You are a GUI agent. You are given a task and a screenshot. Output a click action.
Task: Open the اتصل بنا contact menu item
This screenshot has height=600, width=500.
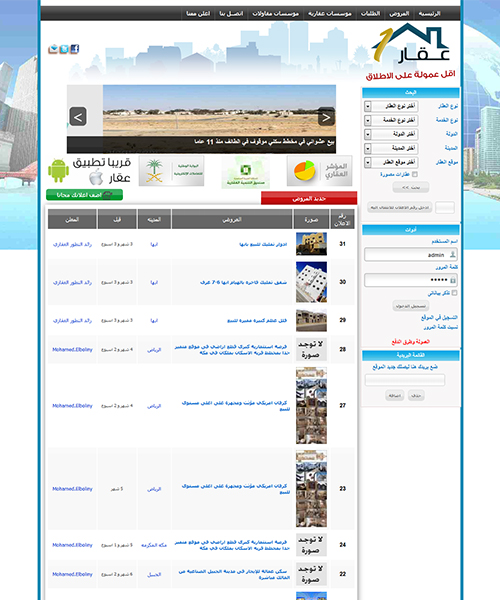click(x=231, y=14)
